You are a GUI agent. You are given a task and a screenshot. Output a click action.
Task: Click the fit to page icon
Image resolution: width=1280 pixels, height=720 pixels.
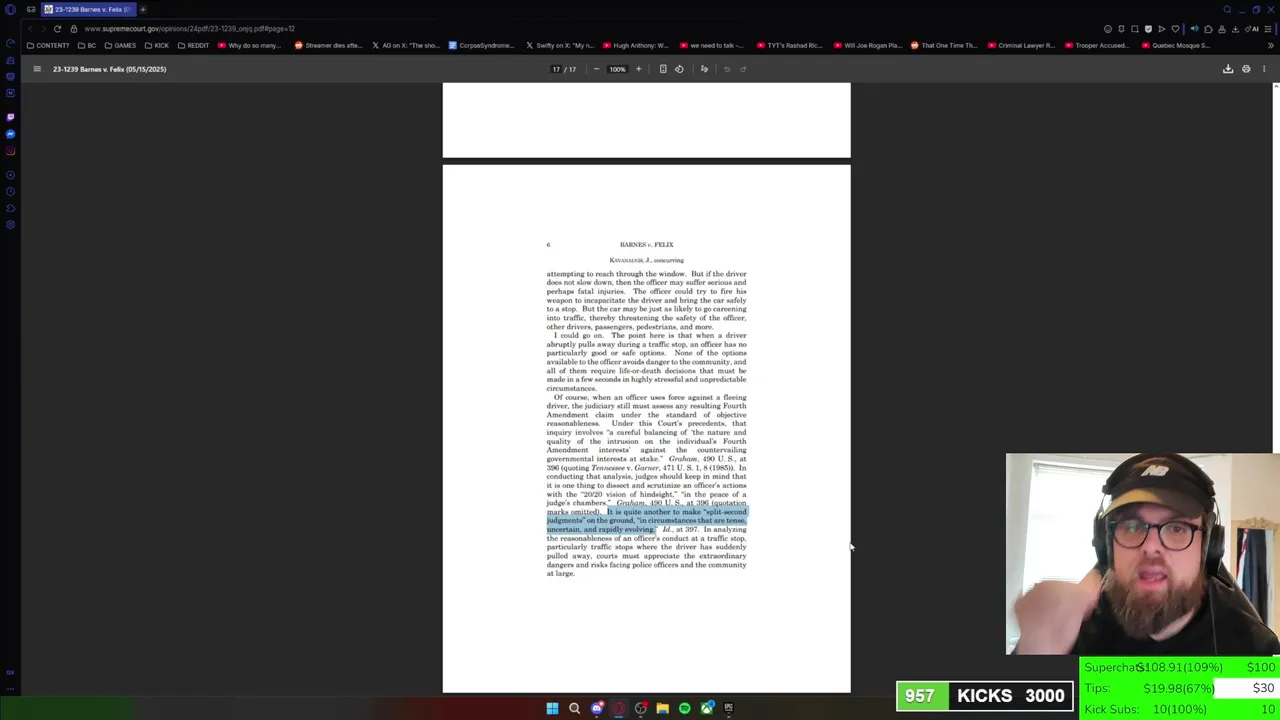click(662, 69)
